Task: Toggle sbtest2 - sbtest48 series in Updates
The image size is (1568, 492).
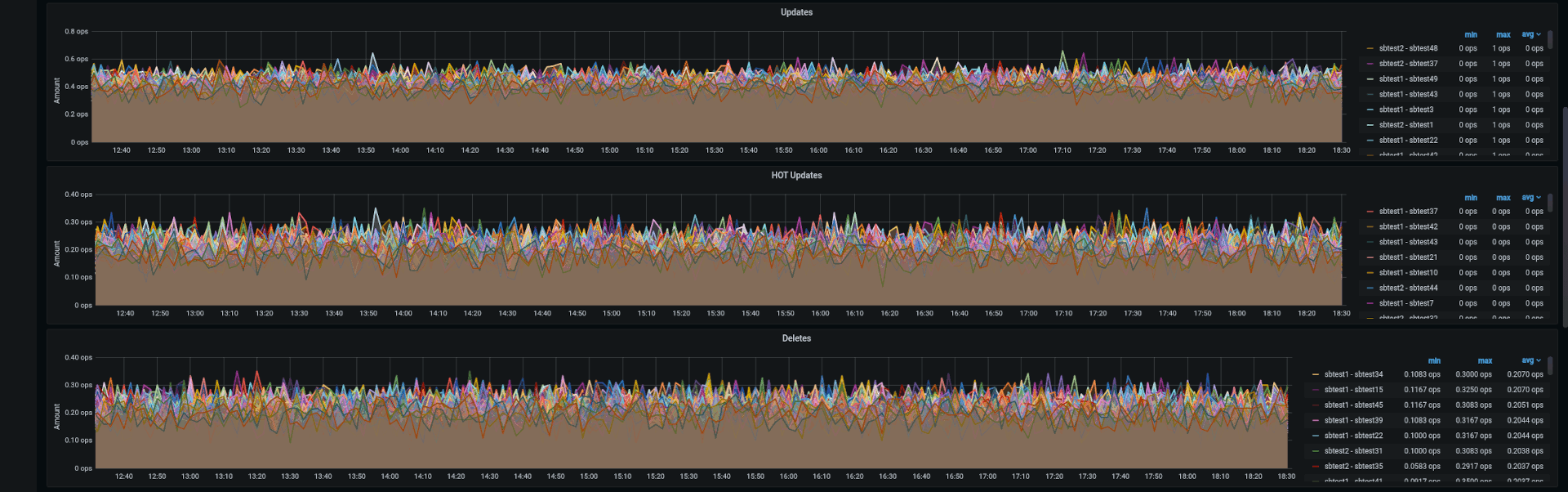Action: [1408, 49]
